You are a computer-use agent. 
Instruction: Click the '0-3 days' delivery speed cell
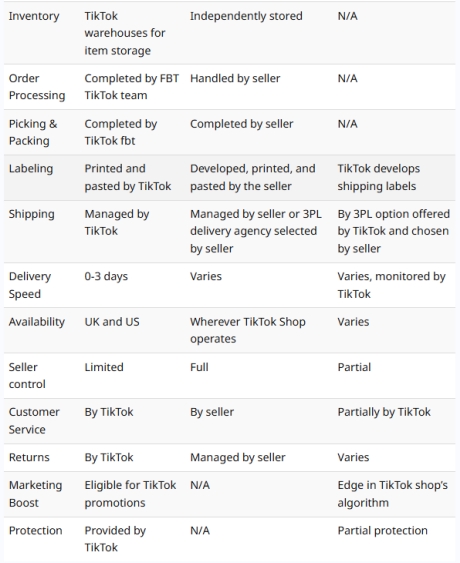pyautogui.click(x=106, y=276)
